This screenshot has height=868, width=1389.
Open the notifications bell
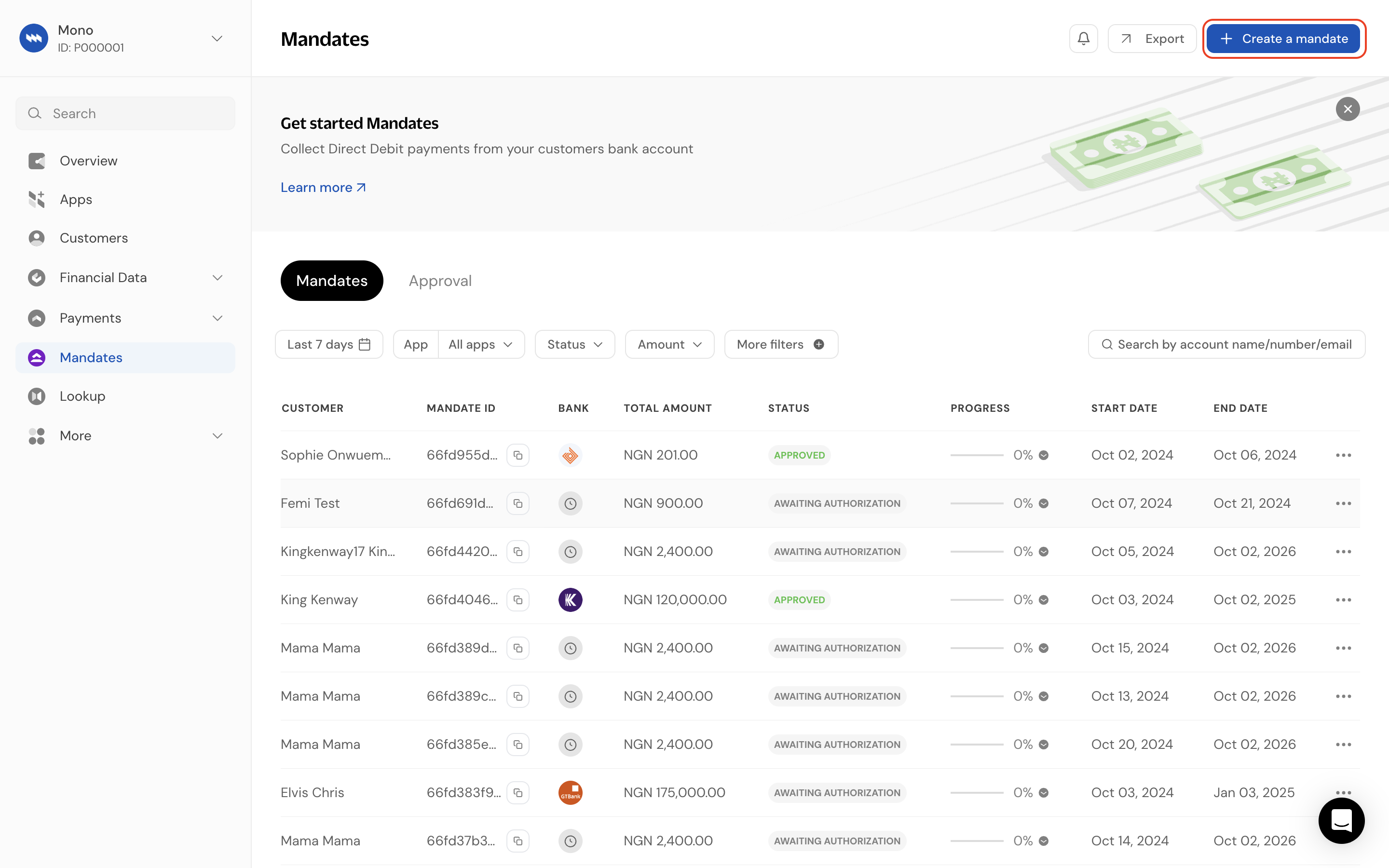point(1083,39)
